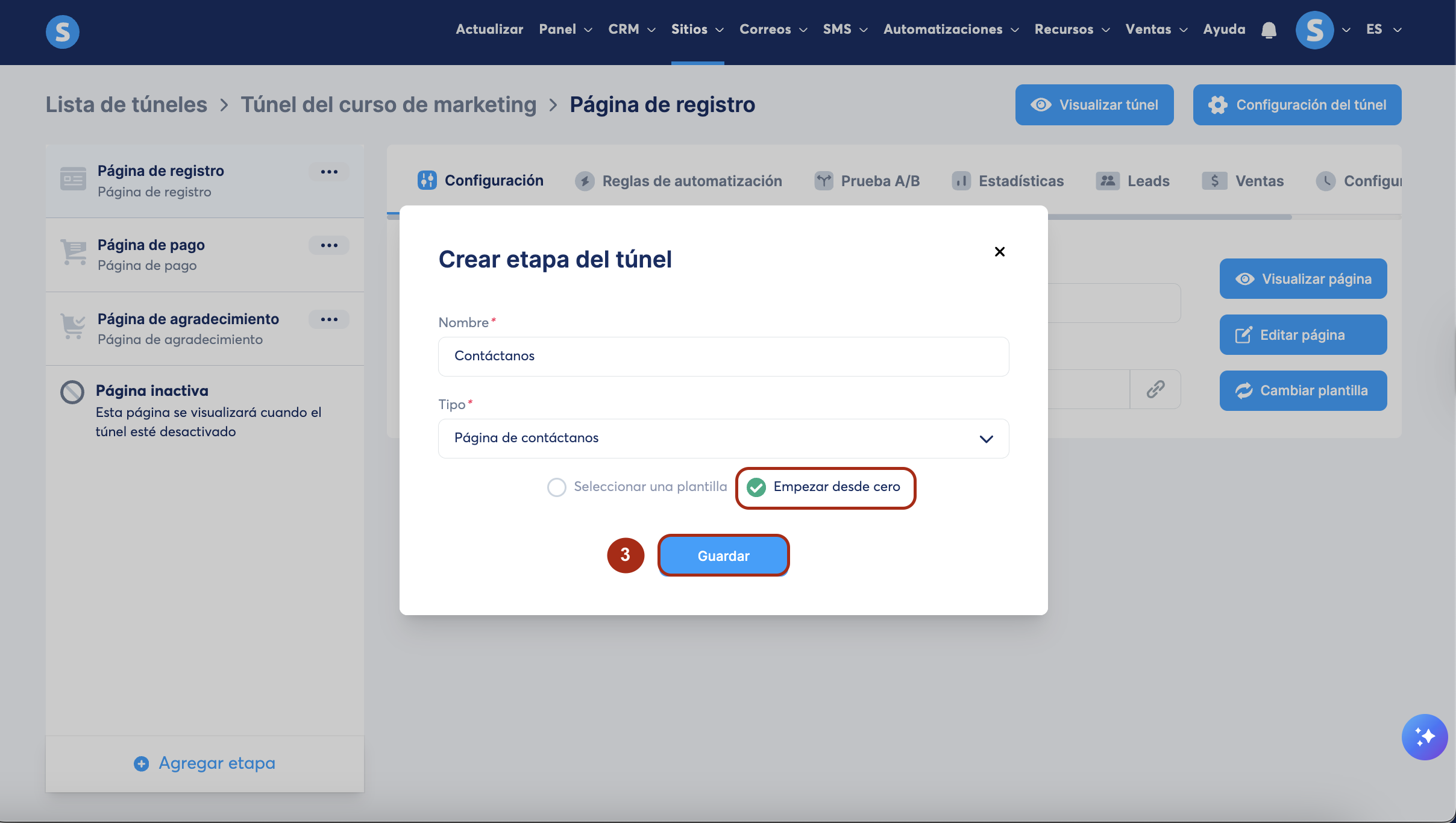Click Visualizar página eye button

tap(1303, 279)
